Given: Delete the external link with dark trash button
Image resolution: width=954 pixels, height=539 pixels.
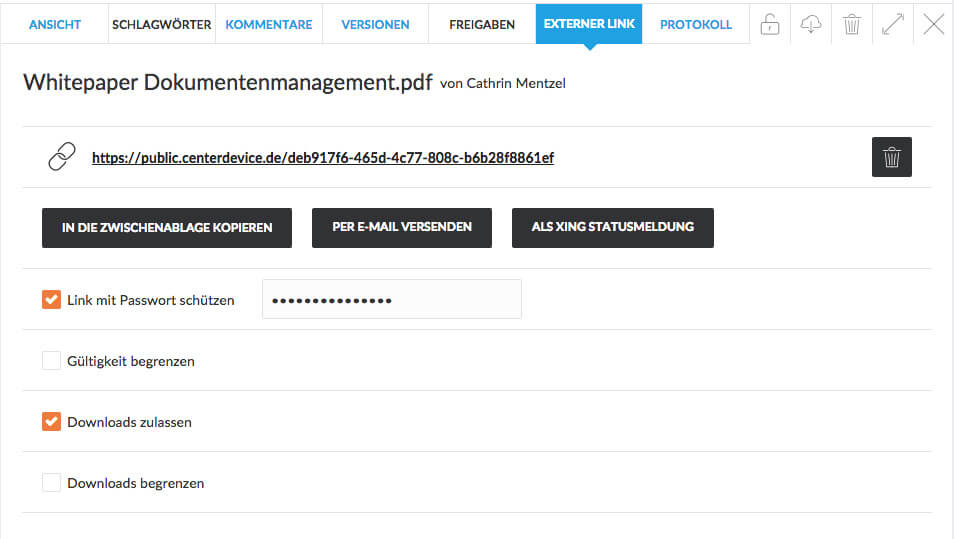Looking at the screenshot, I should [x=892, y=157].
